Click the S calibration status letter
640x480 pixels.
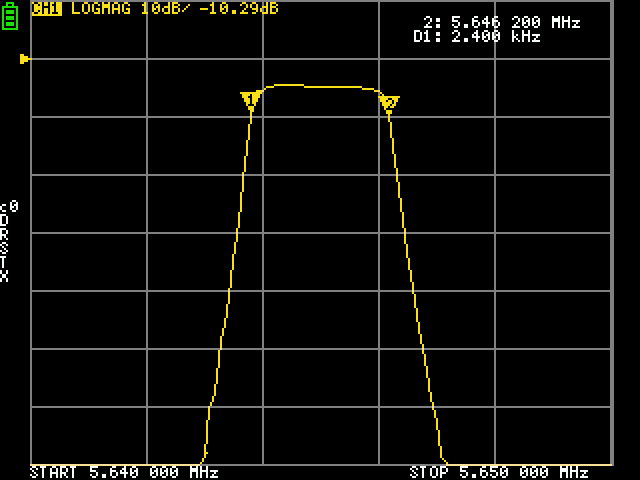[x=5, y=248]
